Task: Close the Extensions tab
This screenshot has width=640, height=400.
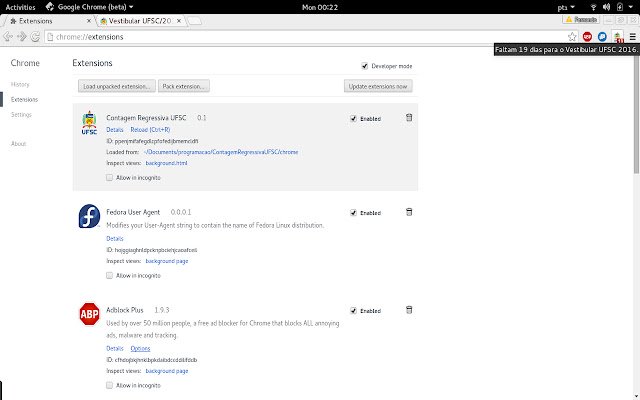Action: tap(89, 21)
